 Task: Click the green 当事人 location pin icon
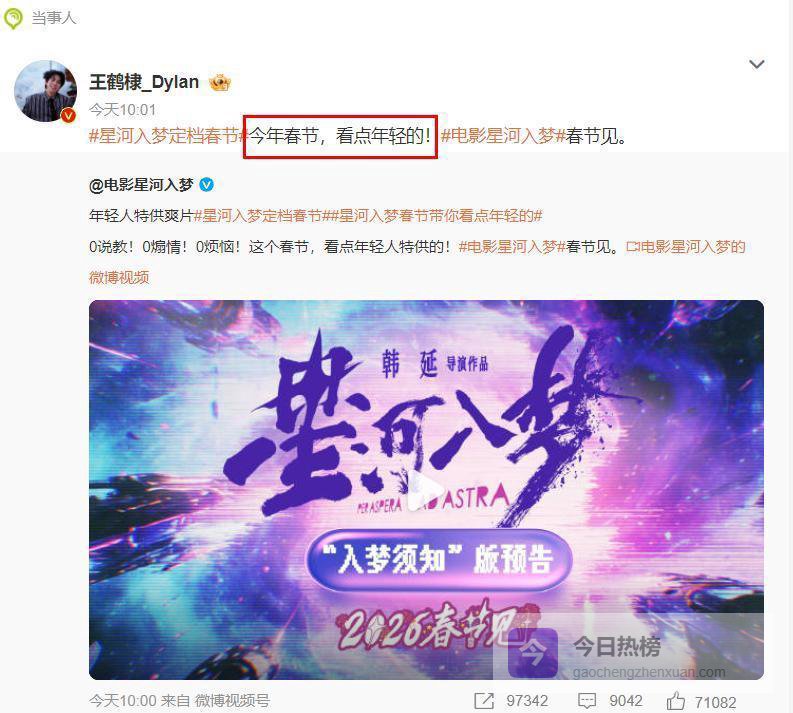[x=13, y=19]
